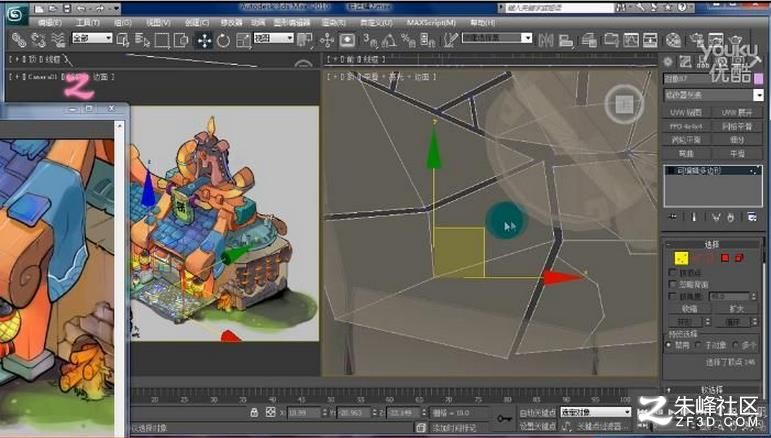
Task: Click the Mirror tool icon
Action: coord(546,40)
